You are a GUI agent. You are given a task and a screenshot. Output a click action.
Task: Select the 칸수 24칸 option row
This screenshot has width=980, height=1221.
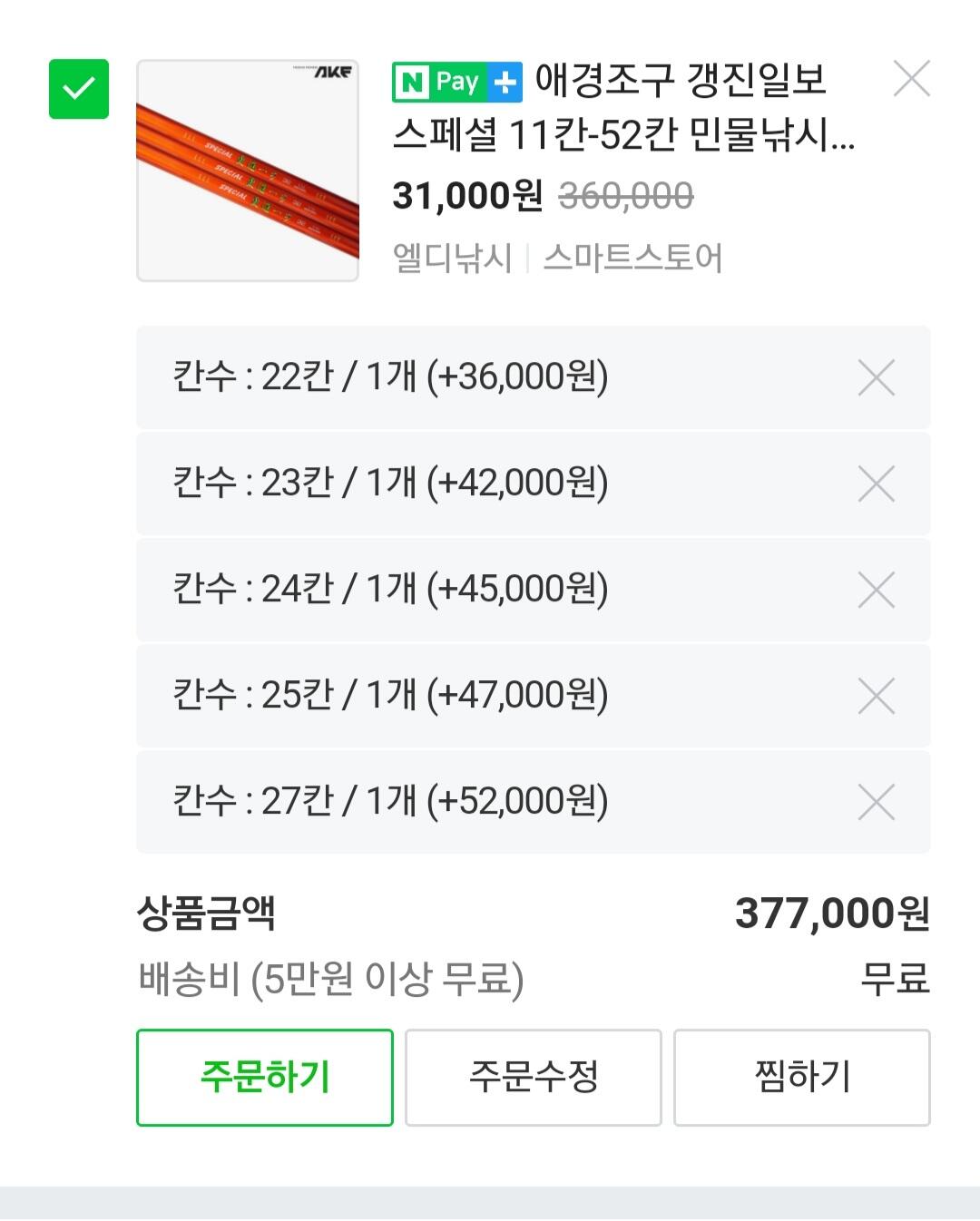tap(534, 590)
